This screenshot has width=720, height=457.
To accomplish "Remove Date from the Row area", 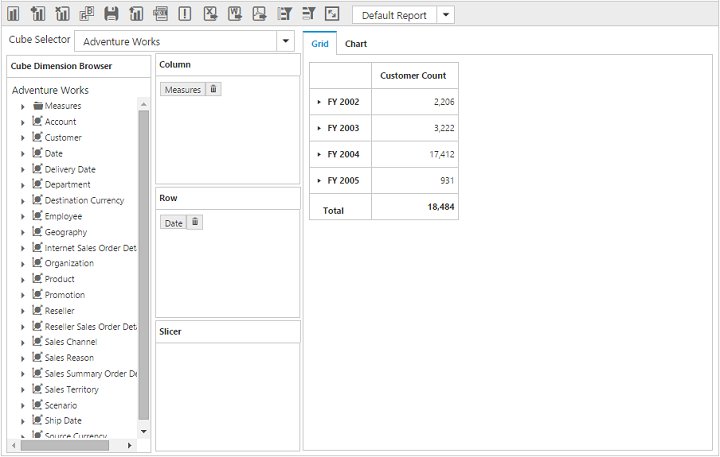I will pyautogui.click(x=195, y=222).
